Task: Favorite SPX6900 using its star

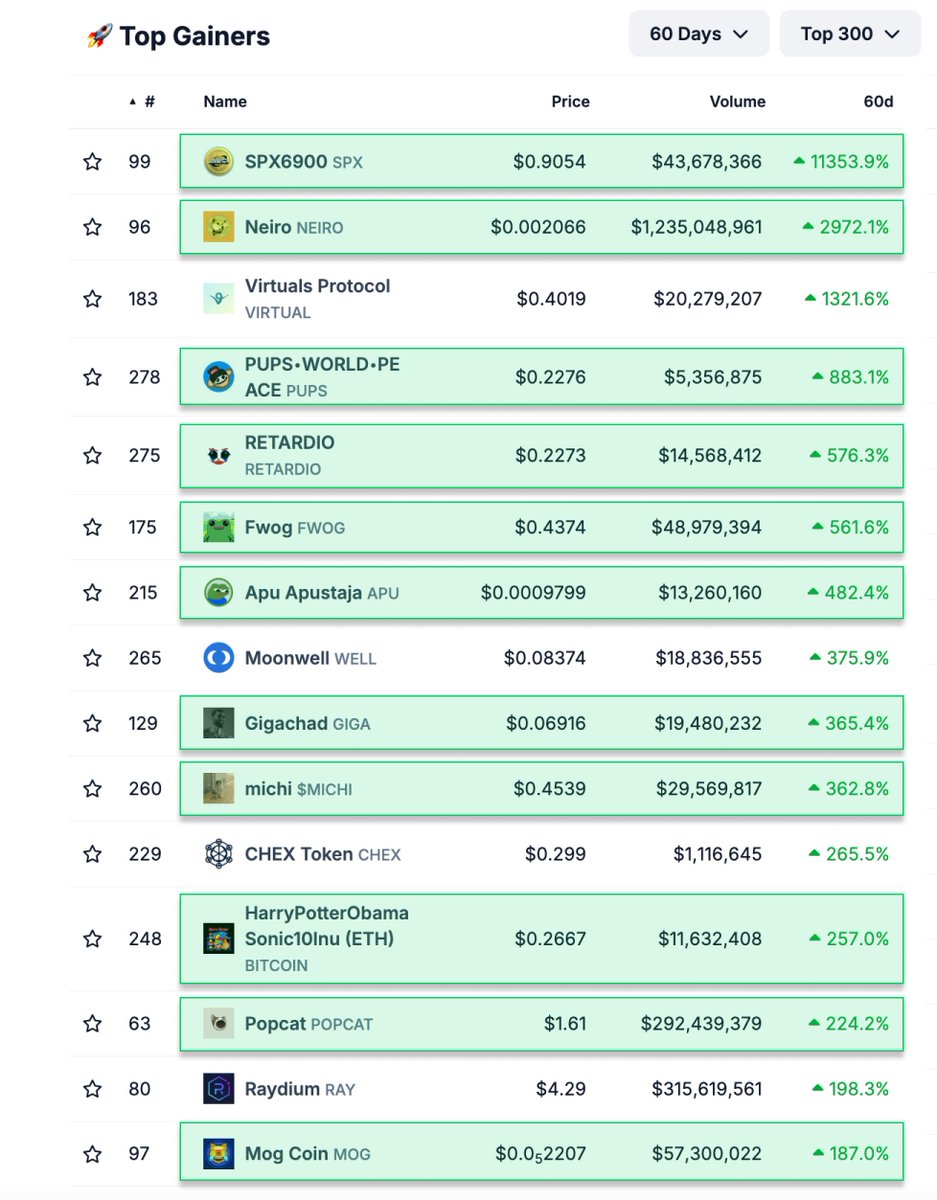Action: (x=92, y=161)
